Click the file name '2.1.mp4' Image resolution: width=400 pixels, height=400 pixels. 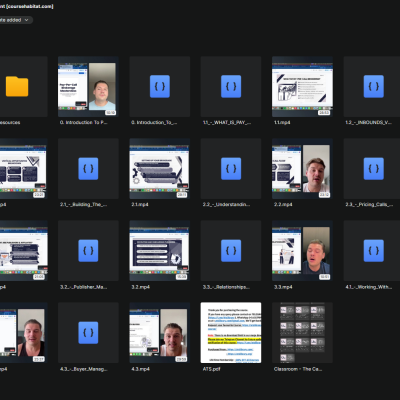[140, 205]
